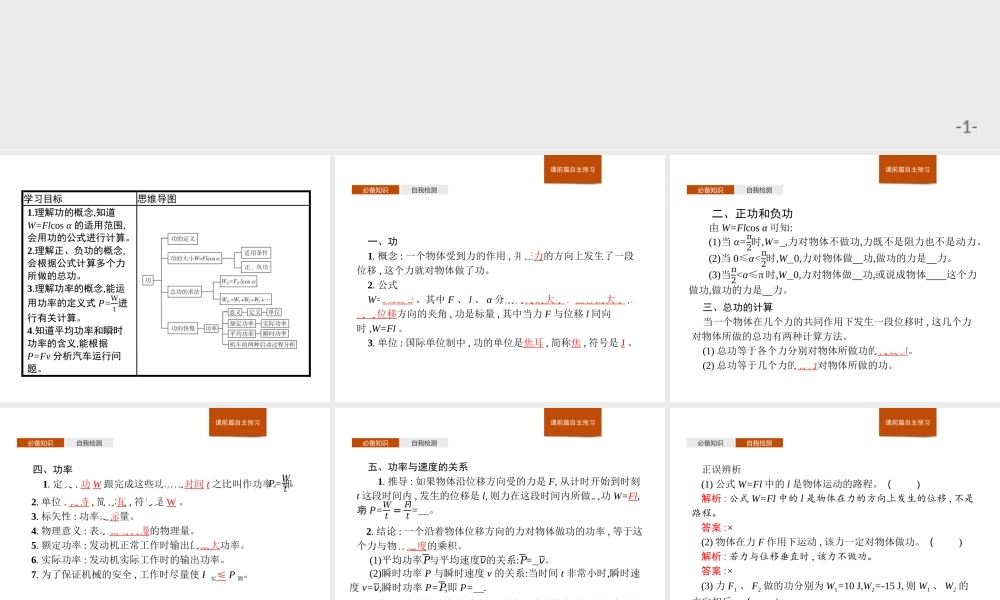Click the 总功的求法 box in the mind map
The height and width of the screenshot is (600, 1000).
(183, 291)
